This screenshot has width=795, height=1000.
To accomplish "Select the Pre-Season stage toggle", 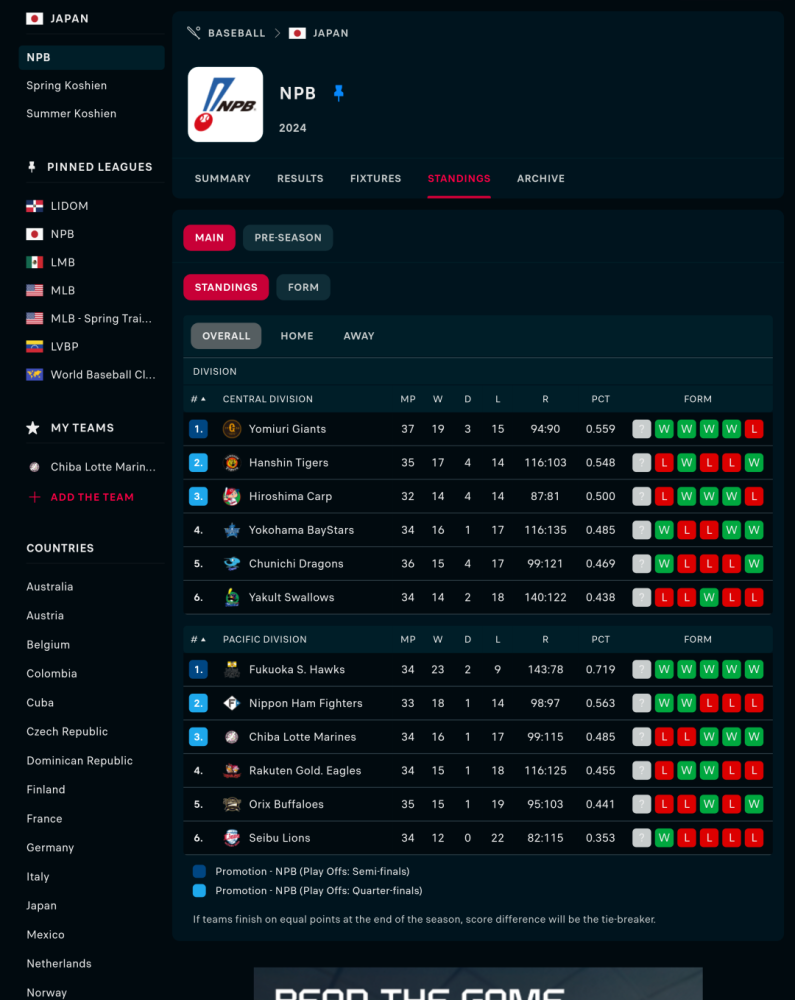I will click(288, 237).
